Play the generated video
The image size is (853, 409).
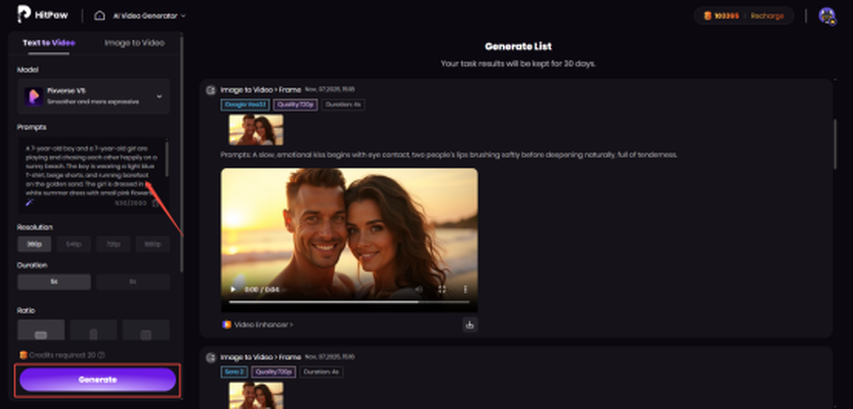coord(233,289)
